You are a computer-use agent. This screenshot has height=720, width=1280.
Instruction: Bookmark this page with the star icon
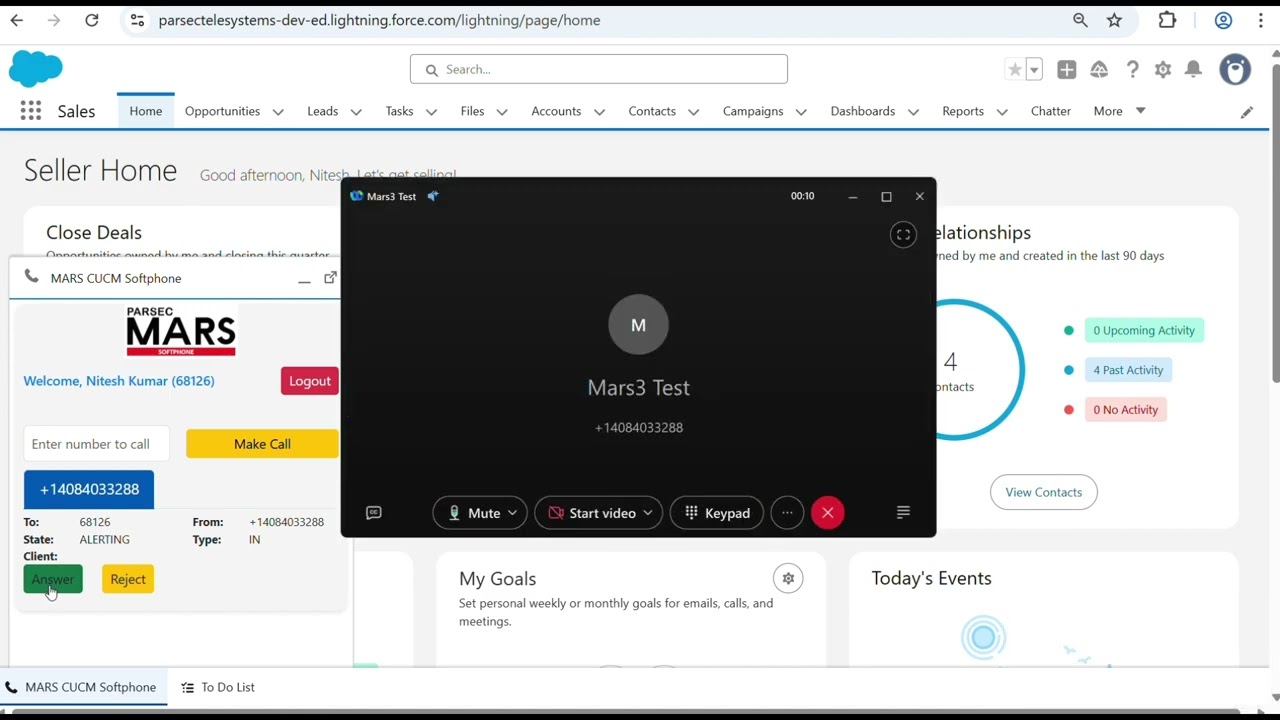point(1115,20)
